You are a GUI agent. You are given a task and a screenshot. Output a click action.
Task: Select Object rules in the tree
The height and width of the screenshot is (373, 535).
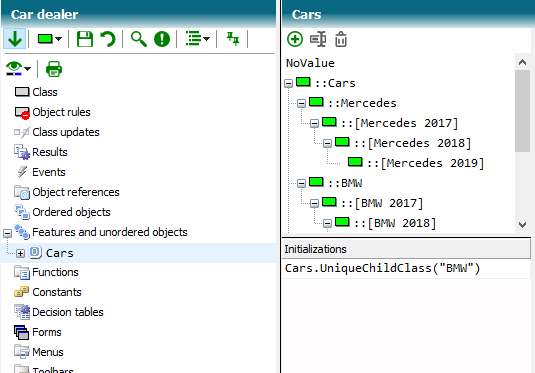point(61,112)
